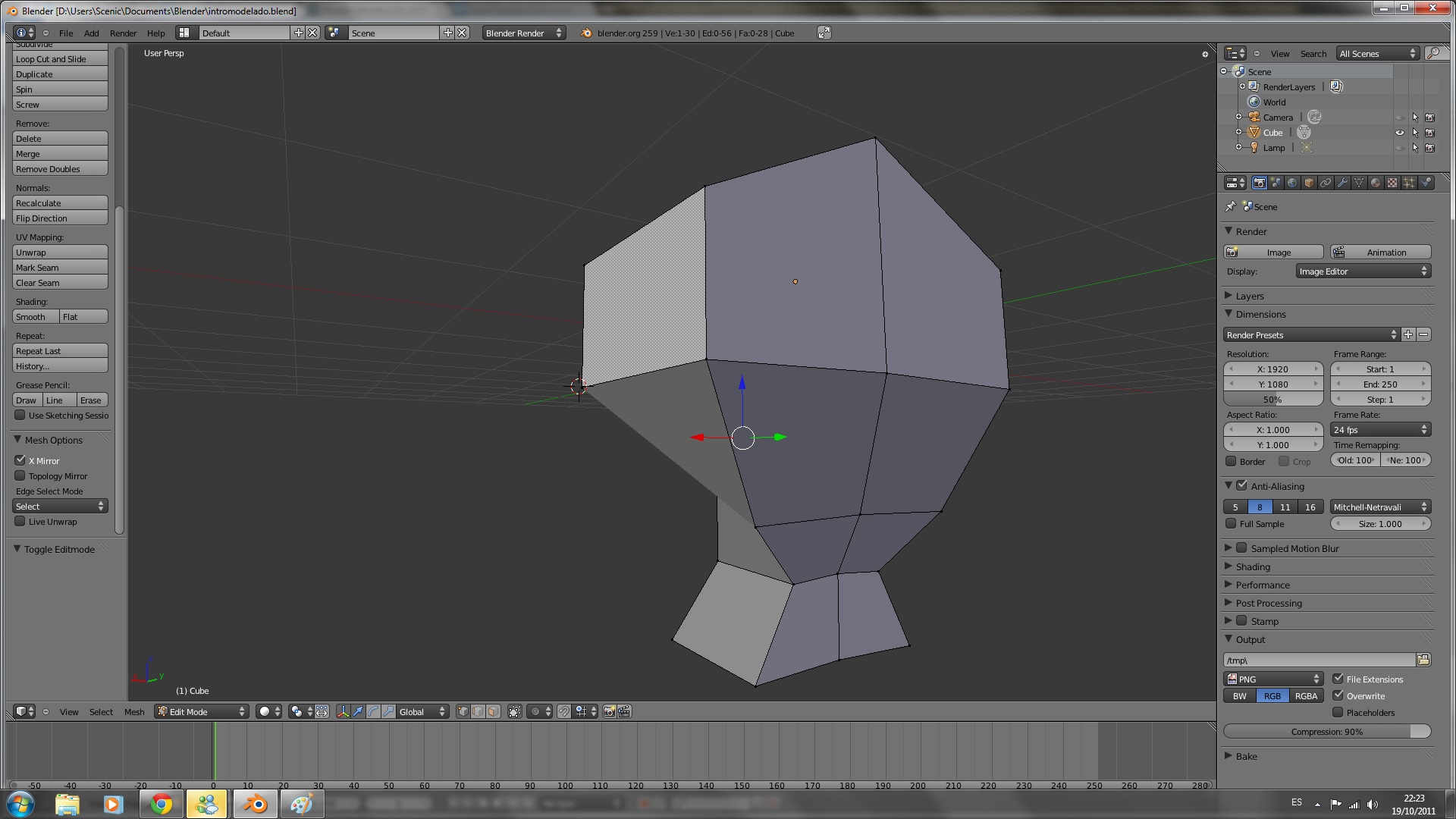Expand the Shading panel in properties
Image resolution: width=1456 pixels, height=819 pixels.
coord(1253,567)
